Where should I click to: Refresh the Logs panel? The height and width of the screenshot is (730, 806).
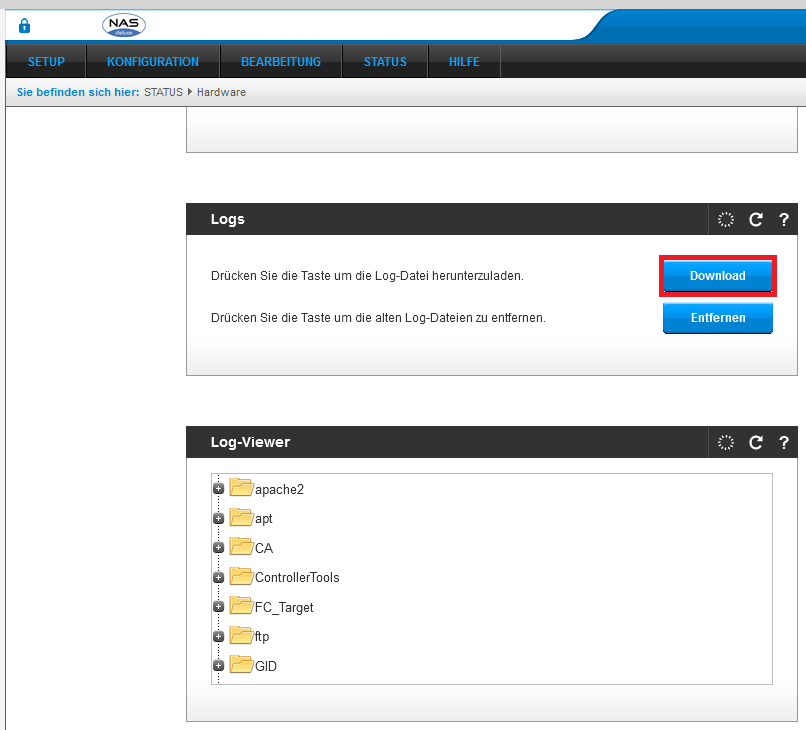[x=755, y=219]
